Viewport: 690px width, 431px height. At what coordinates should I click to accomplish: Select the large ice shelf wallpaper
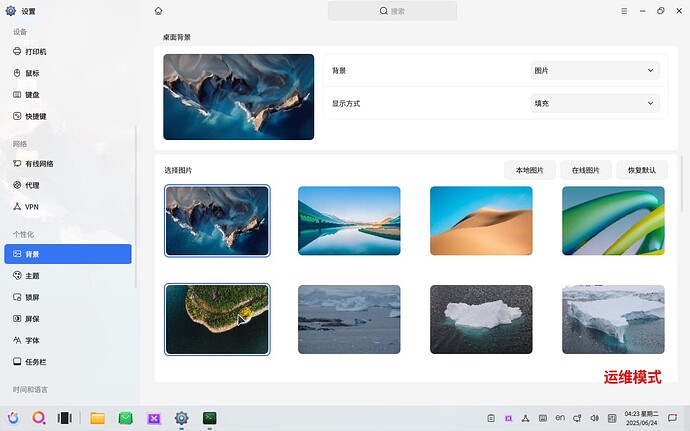click(613, 319)
